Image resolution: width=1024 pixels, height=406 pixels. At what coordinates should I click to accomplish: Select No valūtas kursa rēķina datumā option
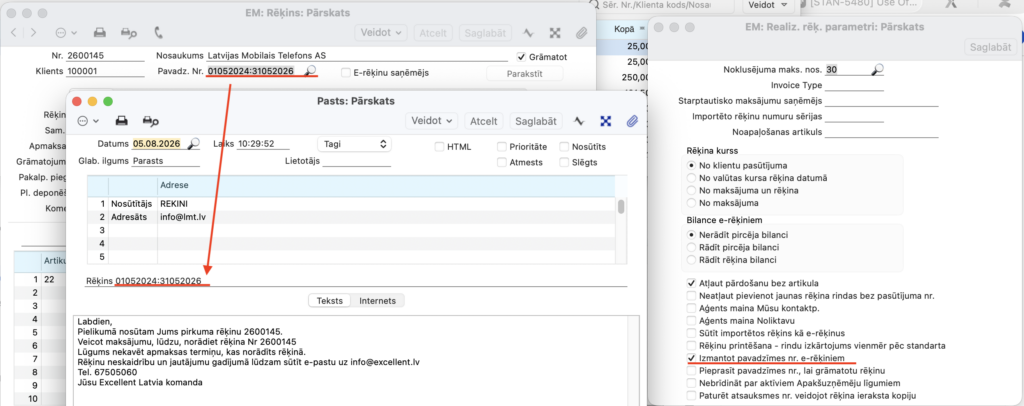692,178
